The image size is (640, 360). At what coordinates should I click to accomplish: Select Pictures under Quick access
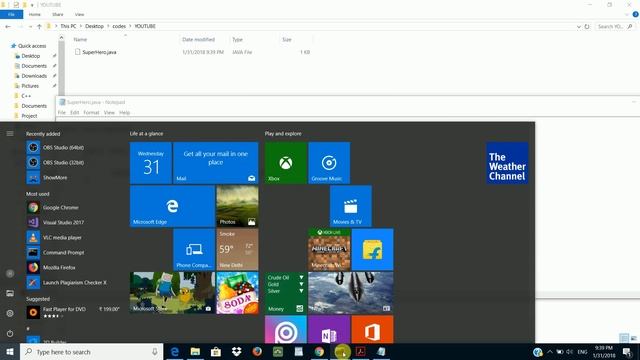[x=30, y=86]
